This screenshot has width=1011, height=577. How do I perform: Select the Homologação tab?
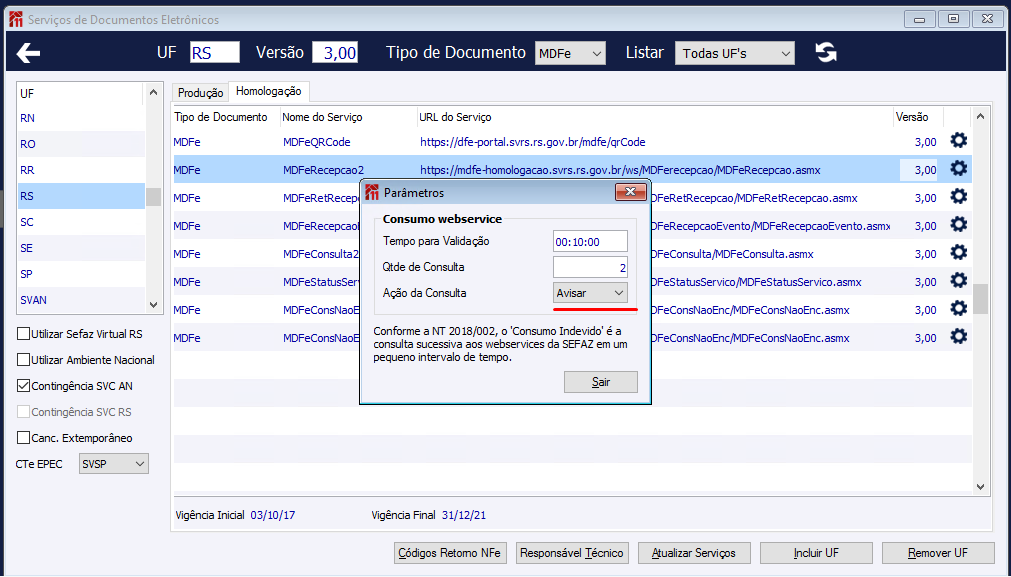point(268,92)
